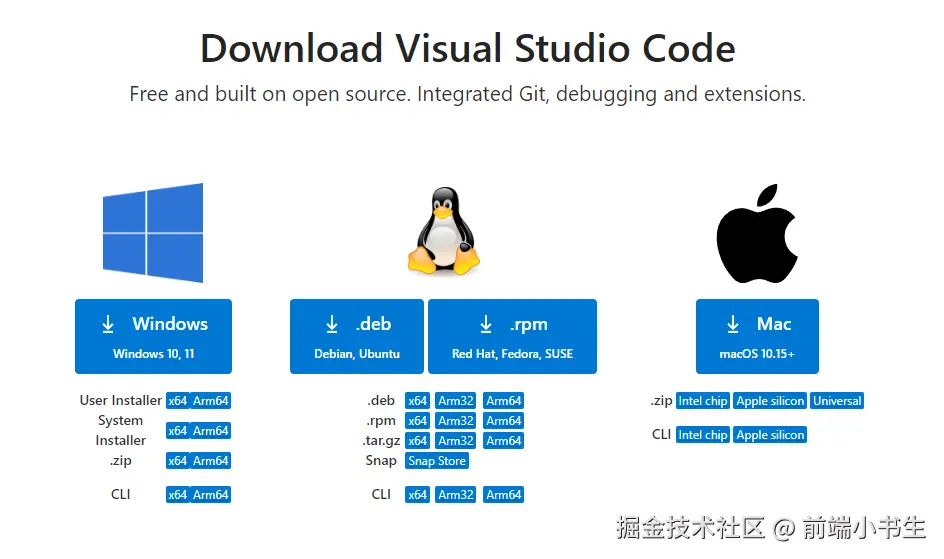Click the "Free and built on open source" subtitle

tap(468, 94)
